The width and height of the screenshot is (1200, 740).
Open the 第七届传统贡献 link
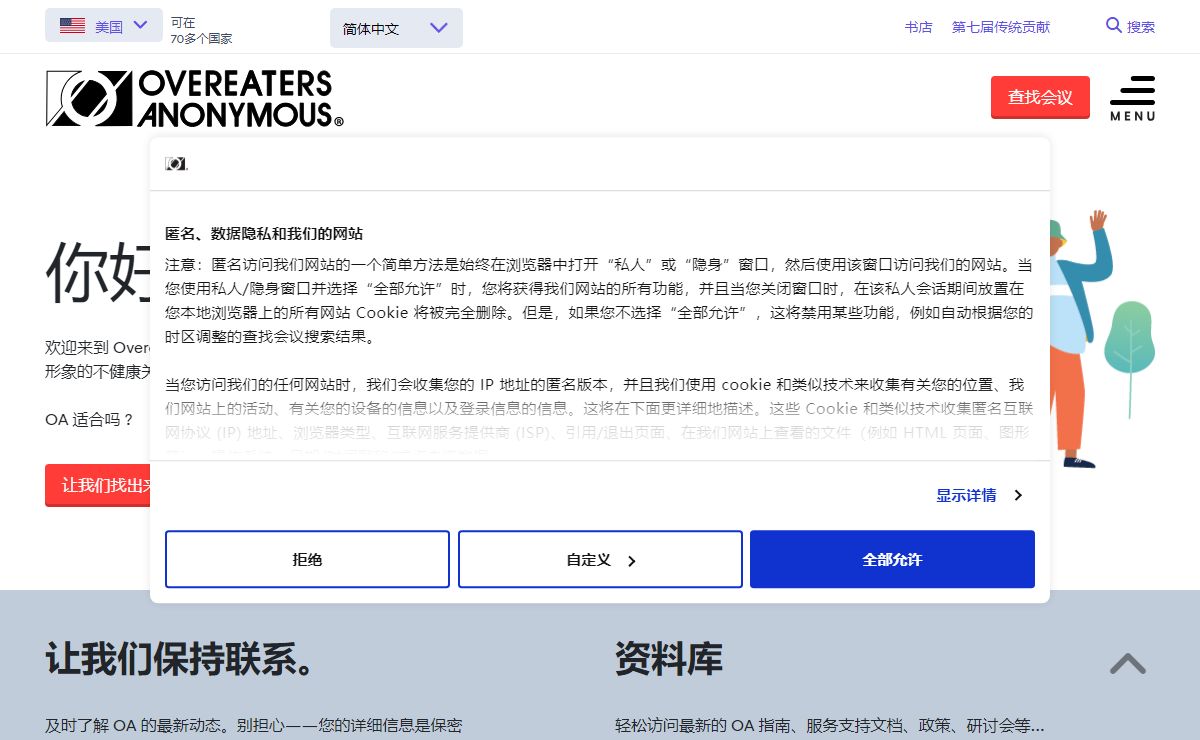(x=1000, y=27)
